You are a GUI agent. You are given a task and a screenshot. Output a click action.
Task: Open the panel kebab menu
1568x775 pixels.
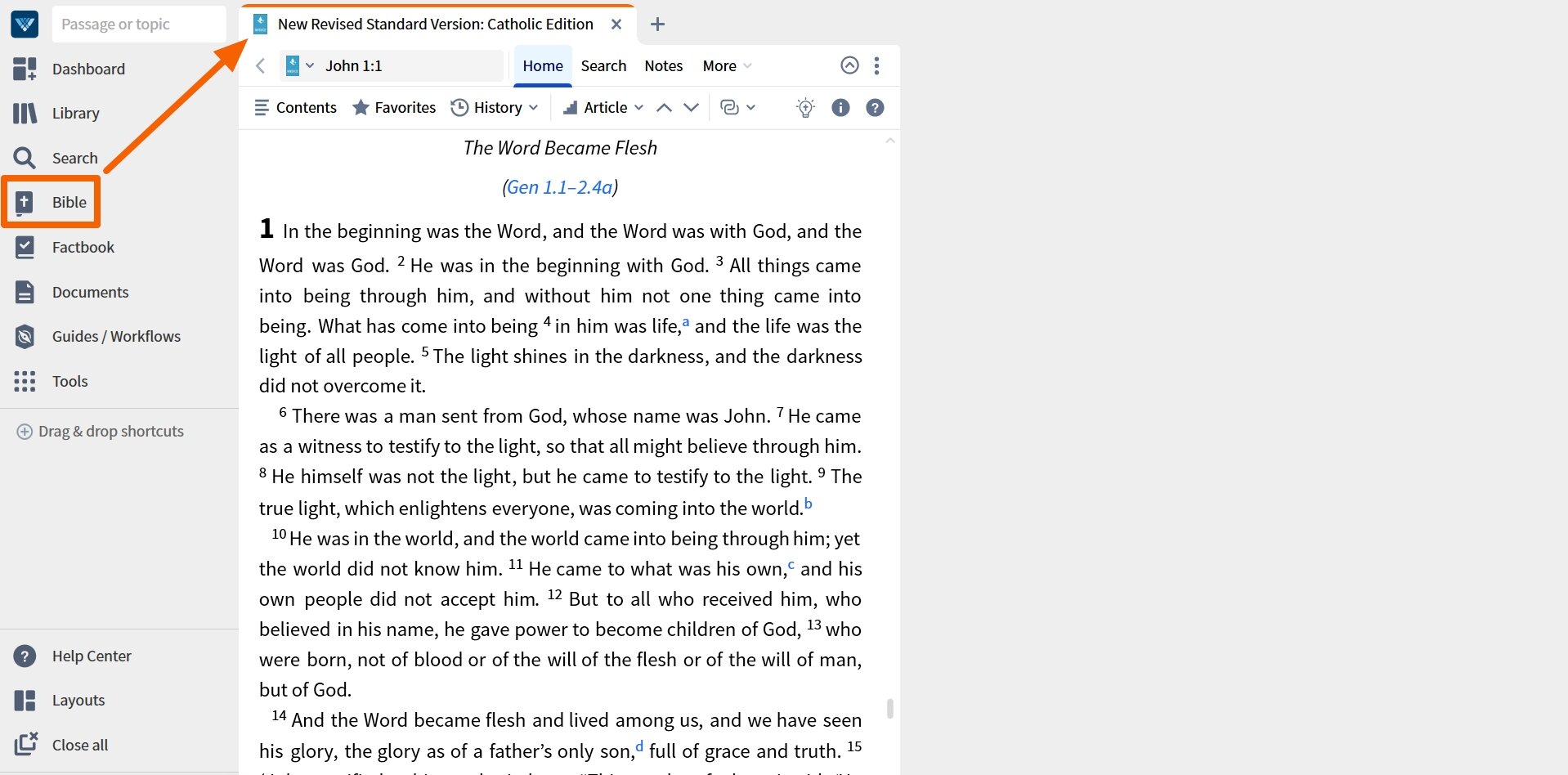[876, 65]
